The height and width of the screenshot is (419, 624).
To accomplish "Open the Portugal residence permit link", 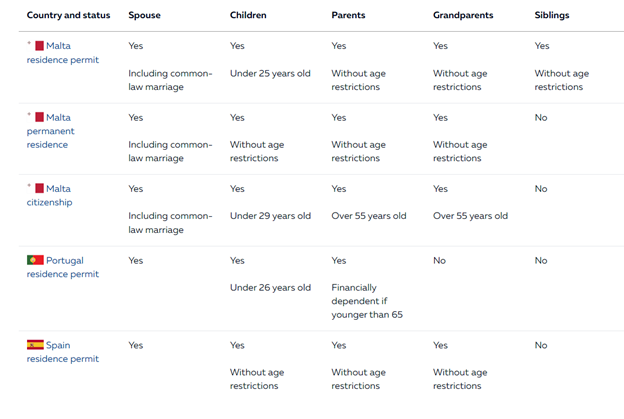I will click(x=62, y=267).
